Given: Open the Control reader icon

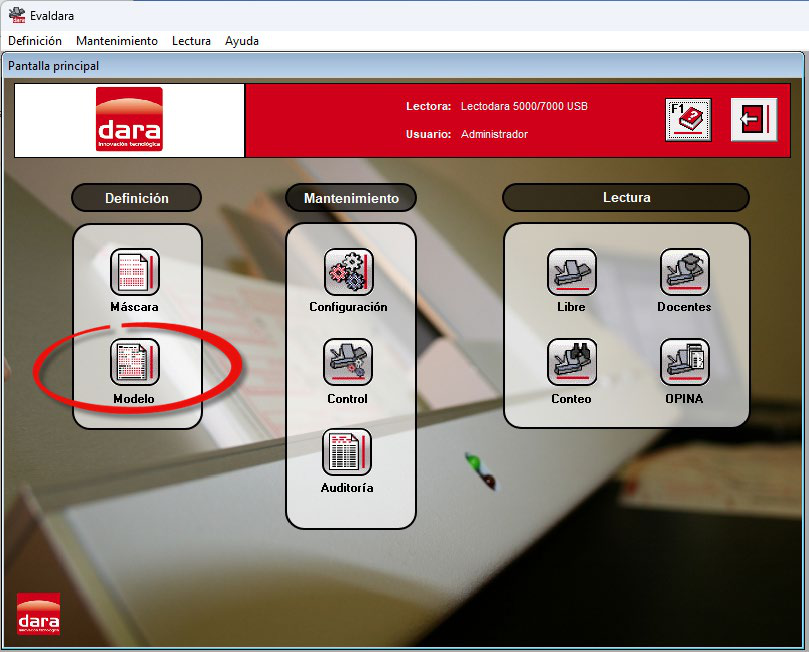Looking at the screenshot, I should [348, 362].
